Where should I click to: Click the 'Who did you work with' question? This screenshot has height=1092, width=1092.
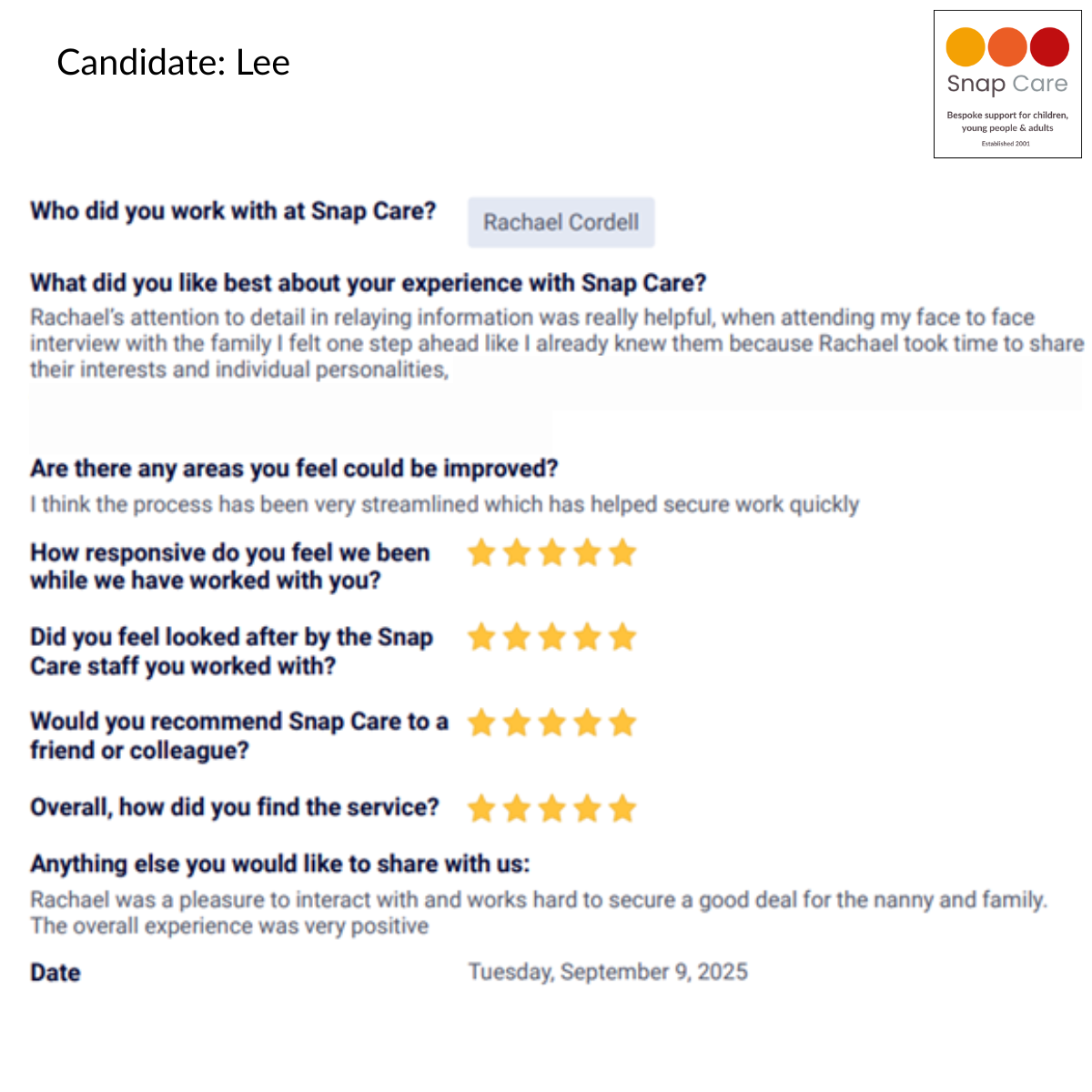click(x=233, y=211)
